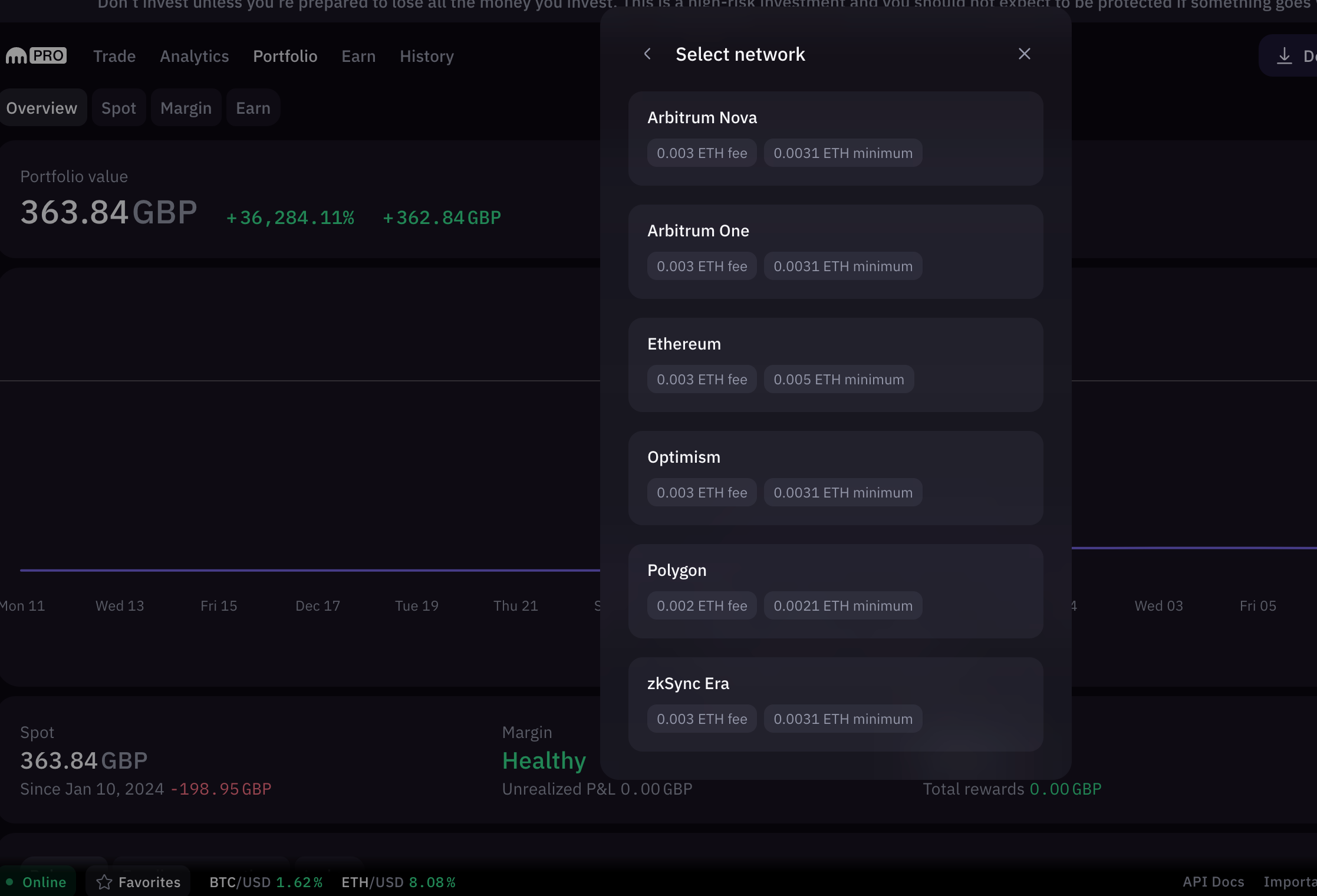This screenshot has height=896, width=1317.
Task: Choose the Ethereum network
Action: [835, 365]
